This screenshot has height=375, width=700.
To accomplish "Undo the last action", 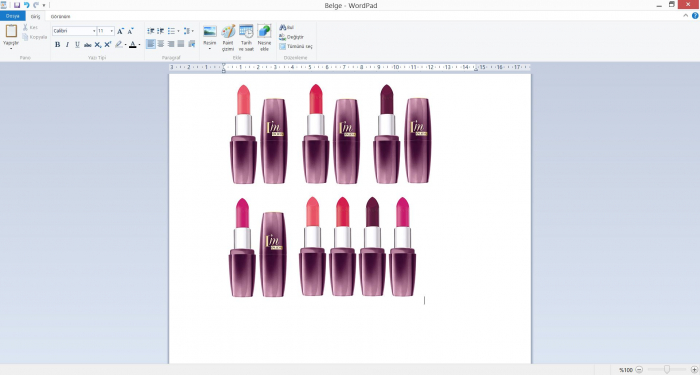I will [27, 5].
